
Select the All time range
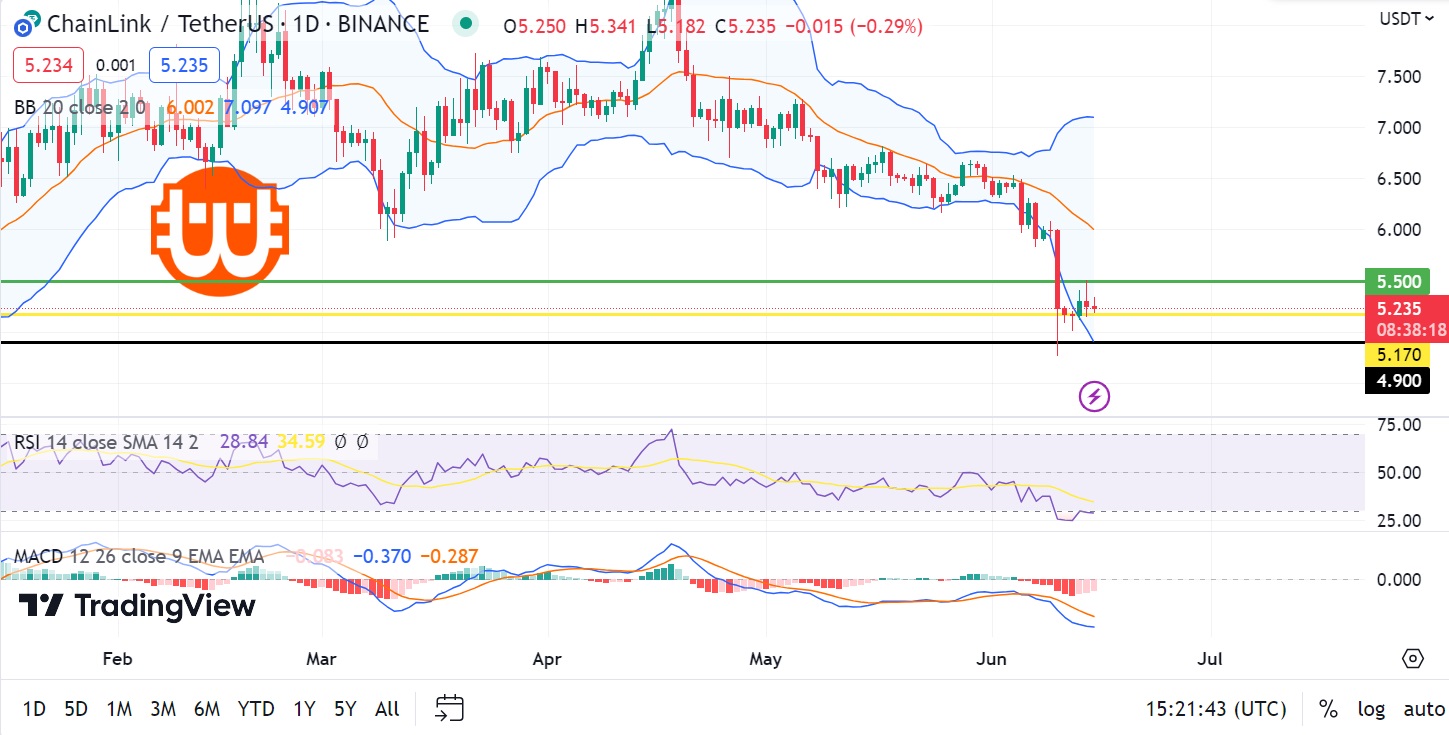pos(387,709)
